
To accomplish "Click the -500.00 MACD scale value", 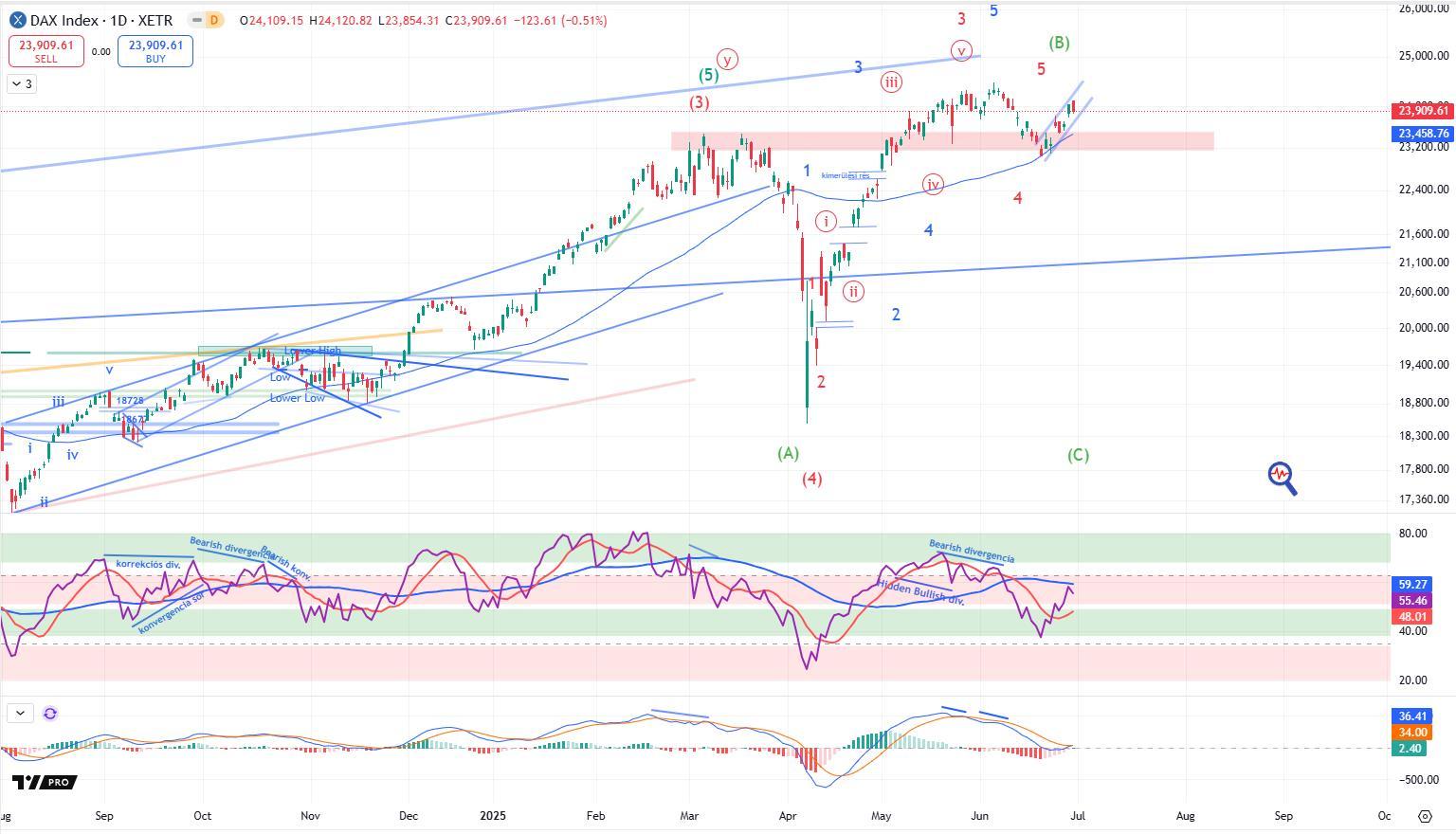I will pyautogui.click(x=1419, y=780).
